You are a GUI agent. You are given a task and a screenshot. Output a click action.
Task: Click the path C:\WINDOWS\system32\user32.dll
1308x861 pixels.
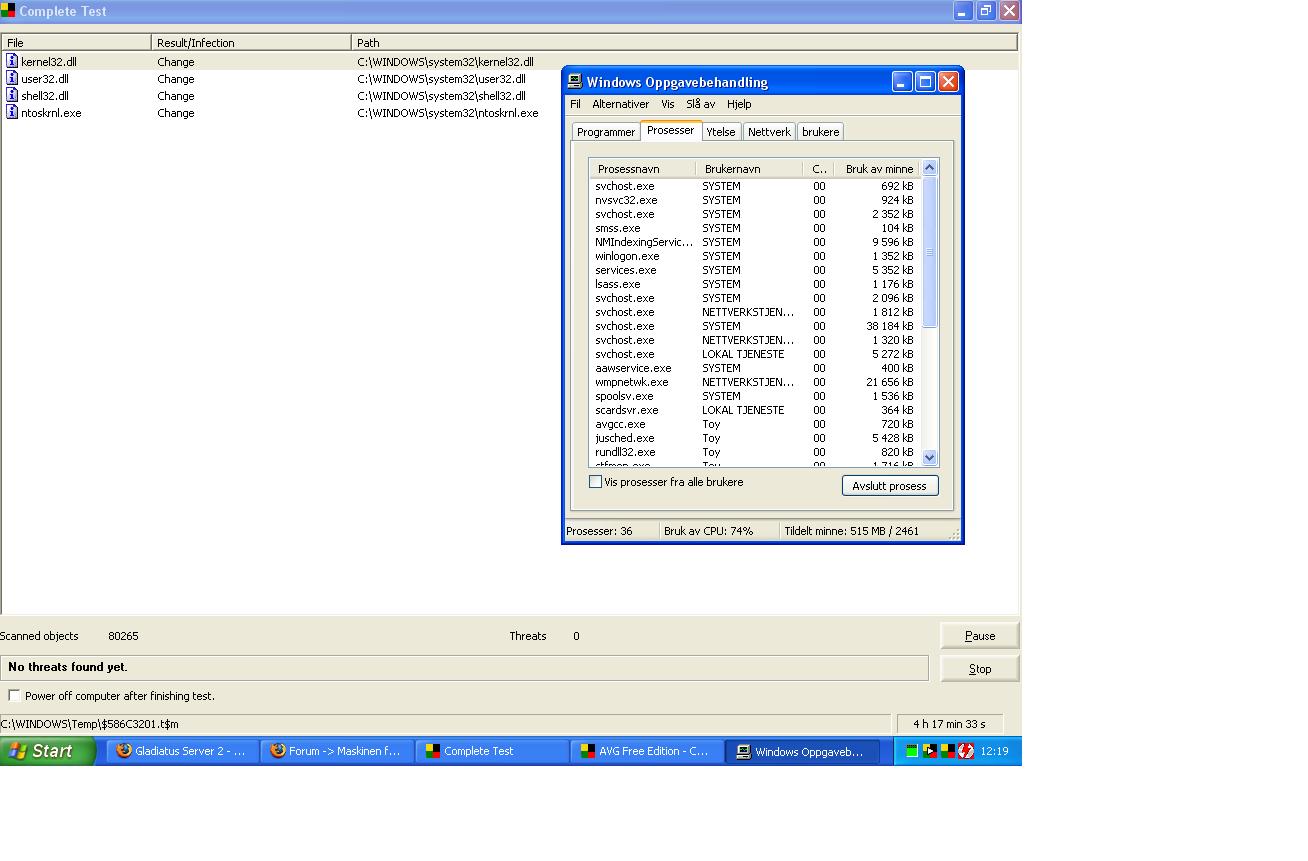click(441, 79)
